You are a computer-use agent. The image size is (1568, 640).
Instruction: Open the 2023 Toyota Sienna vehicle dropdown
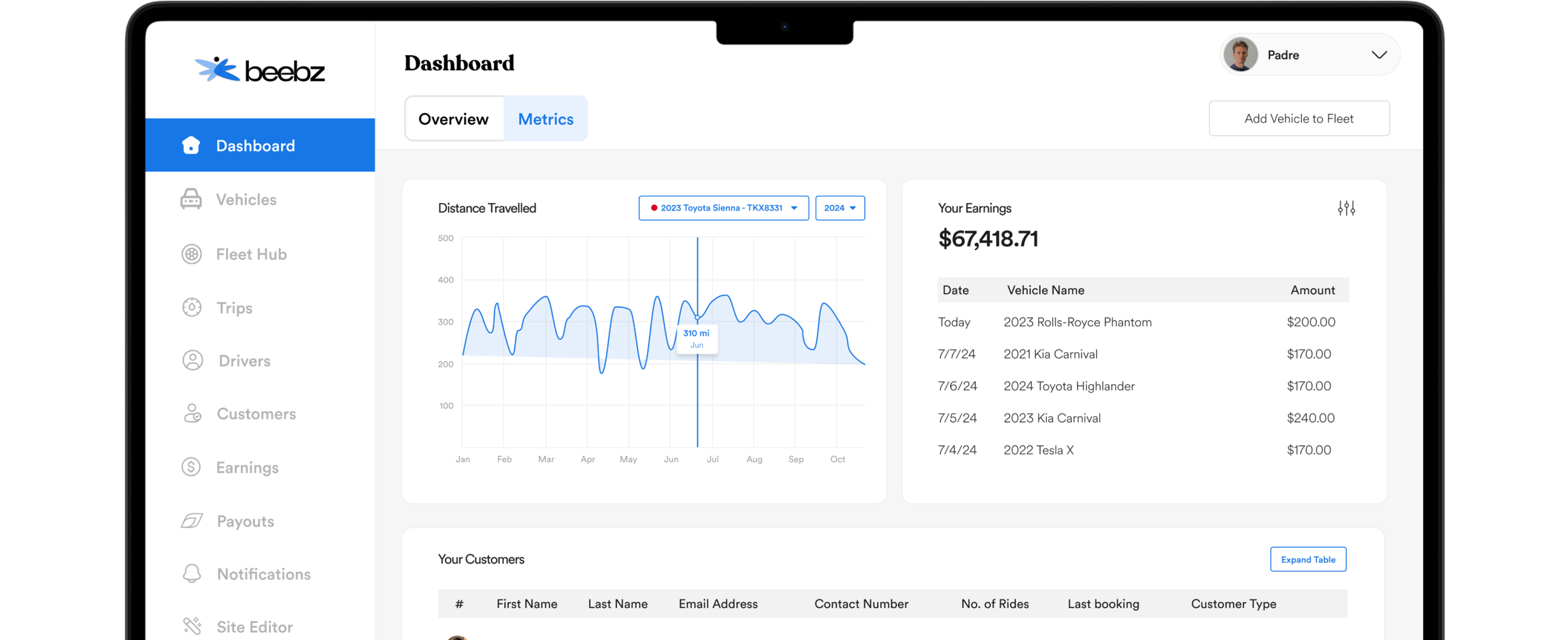click(723, 208)
